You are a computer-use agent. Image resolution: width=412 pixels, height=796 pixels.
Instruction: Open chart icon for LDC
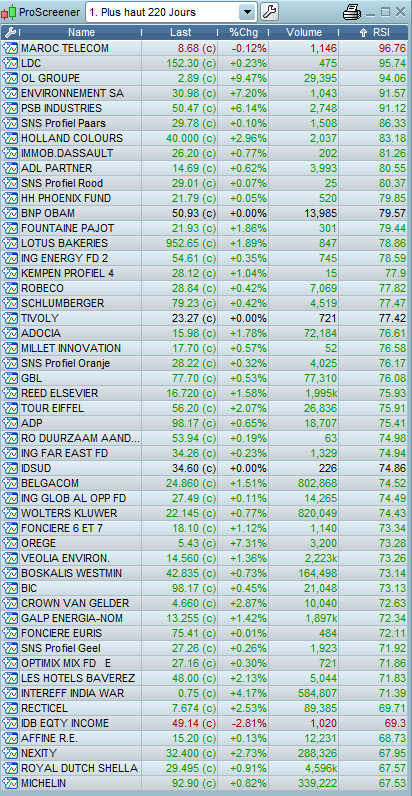pyautogui.click(x=10, y=63)
